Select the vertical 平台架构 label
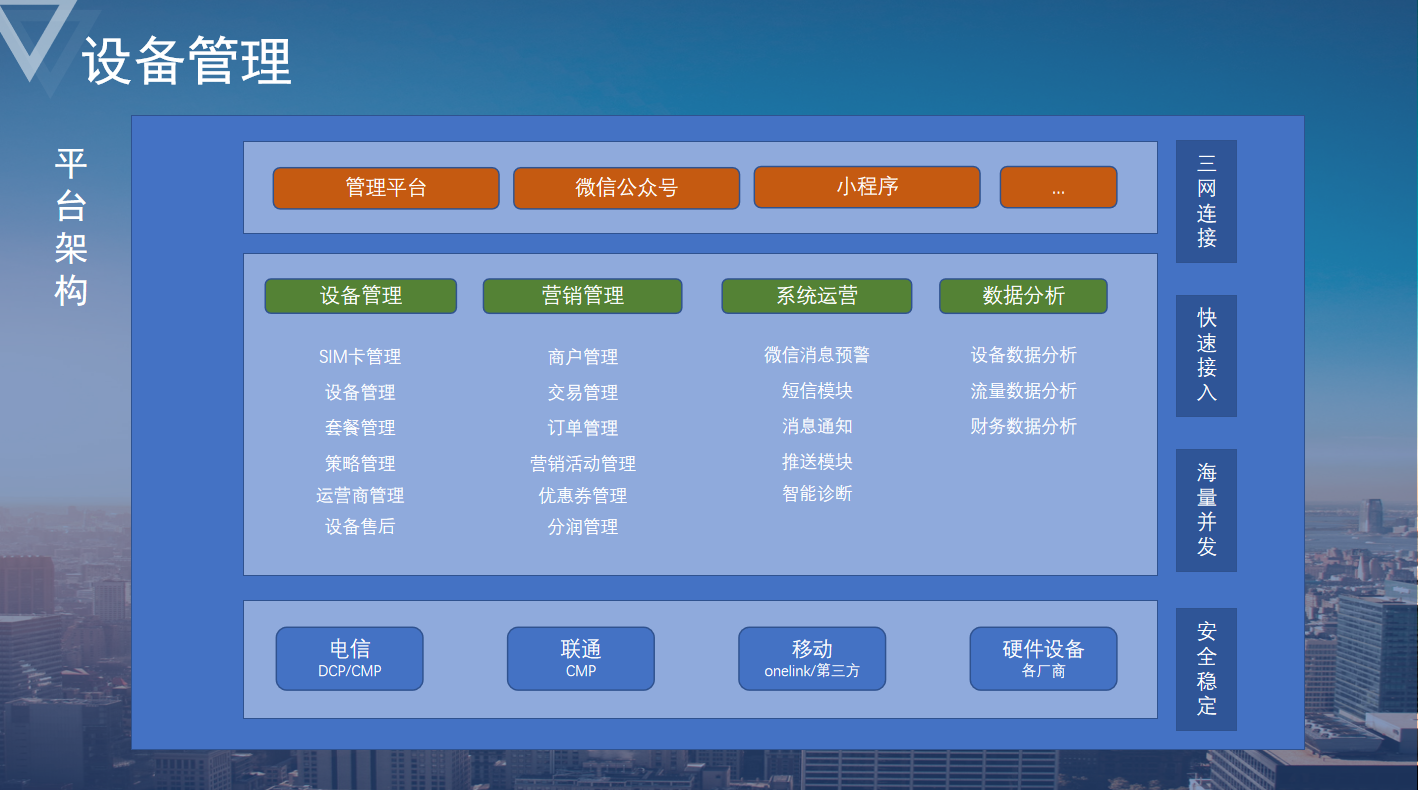Viewport: 1418px width, 790px height. [71, 228]
